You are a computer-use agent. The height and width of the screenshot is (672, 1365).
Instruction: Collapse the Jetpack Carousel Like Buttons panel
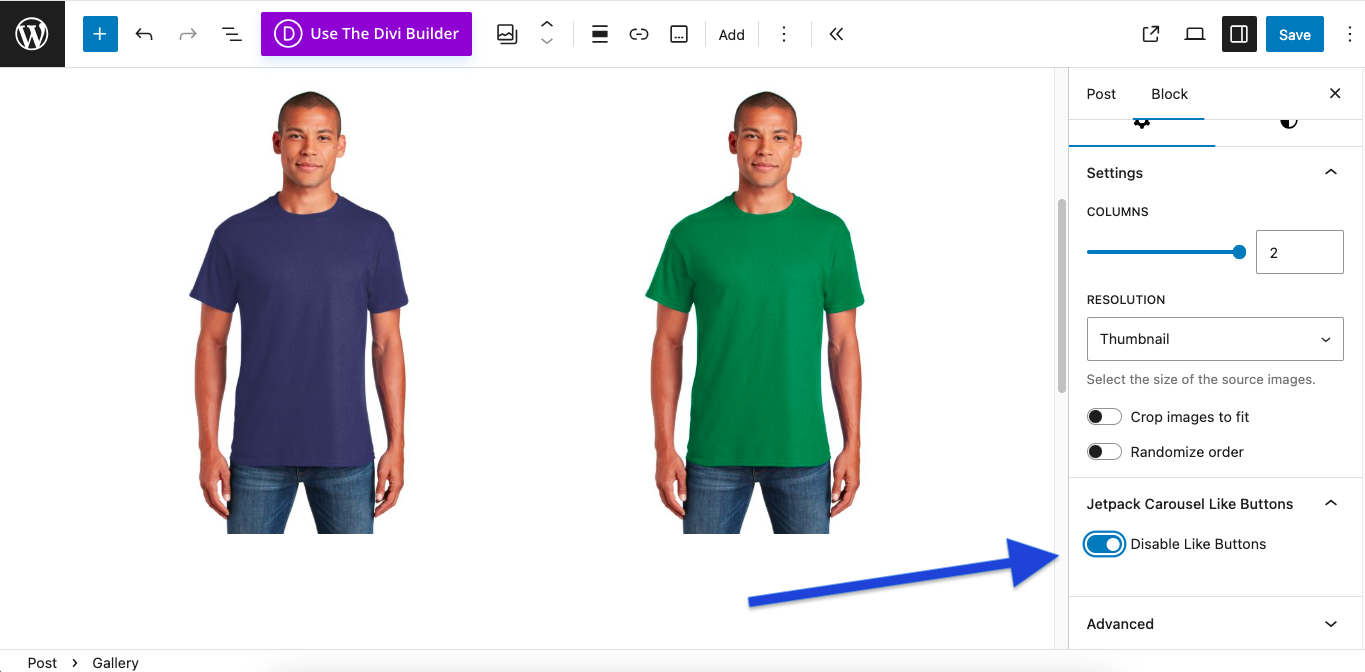(x=1330, y=504)
